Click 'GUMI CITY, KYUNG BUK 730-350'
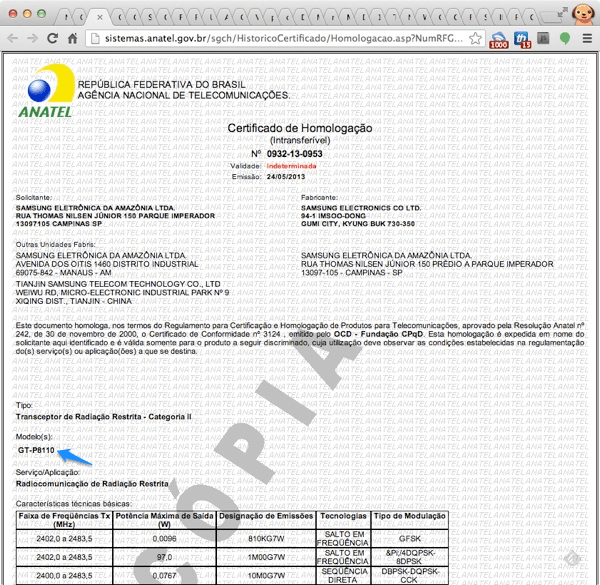600x585 pixels. 357,223
